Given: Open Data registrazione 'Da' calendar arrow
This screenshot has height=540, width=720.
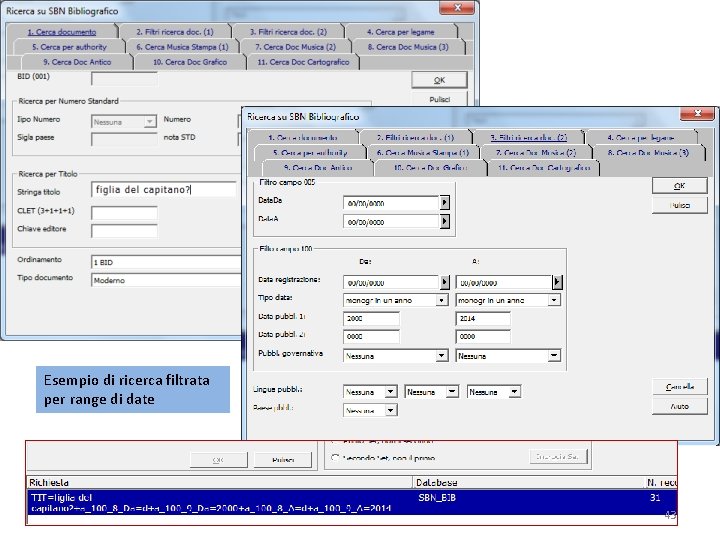Looking at the screenshot, I should pos(444,282).
